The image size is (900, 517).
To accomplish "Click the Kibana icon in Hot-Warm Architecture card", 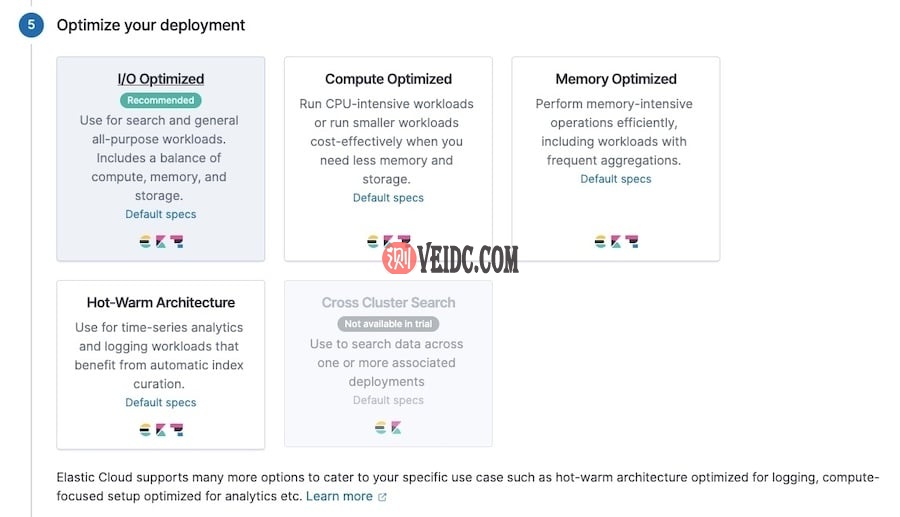I will (160, 429).
